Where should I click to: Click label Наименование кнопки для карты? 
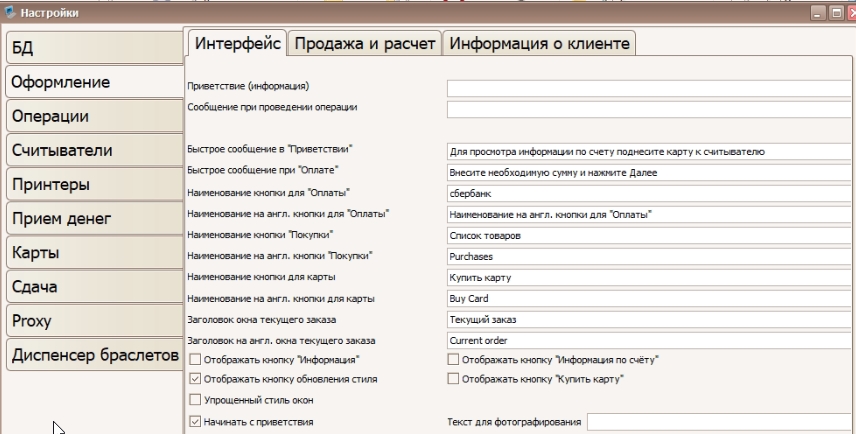[x=261, y=277]
